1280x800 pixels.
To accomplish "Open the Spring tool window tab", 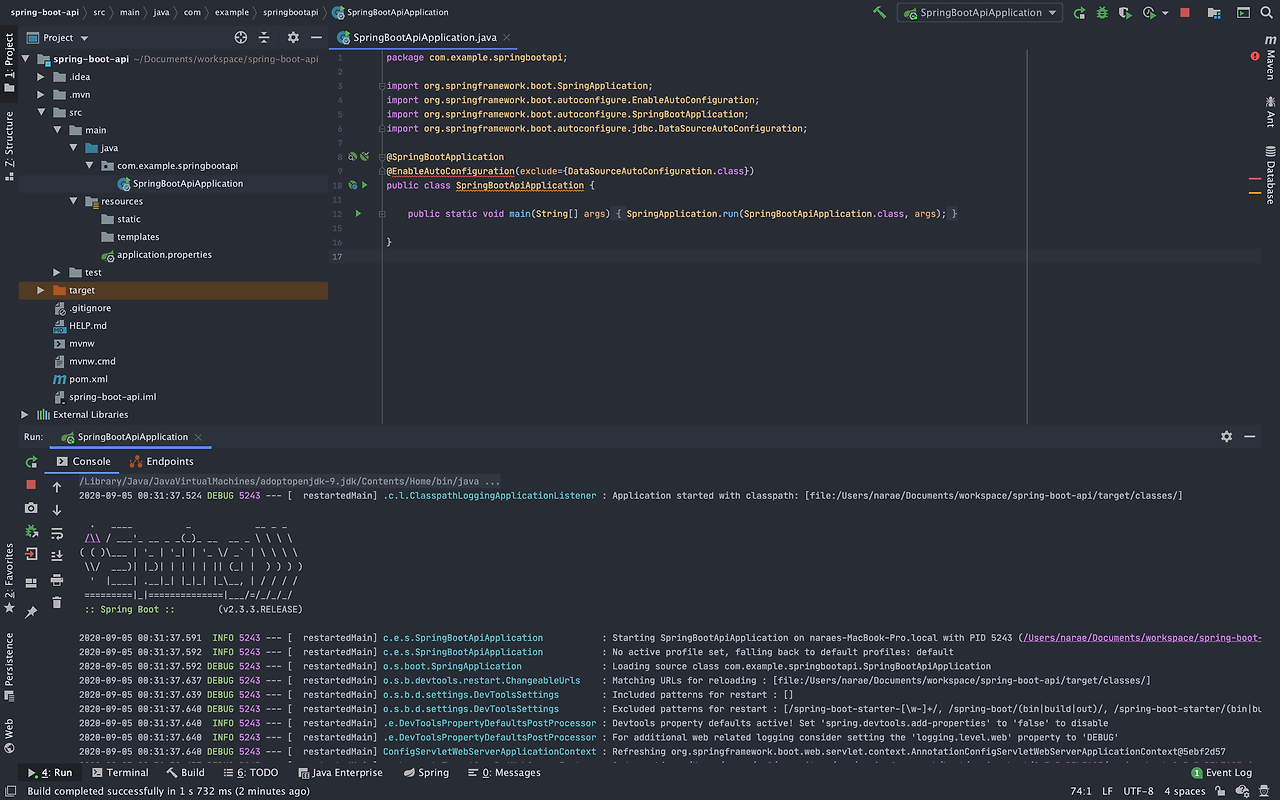I will (425, 772).
